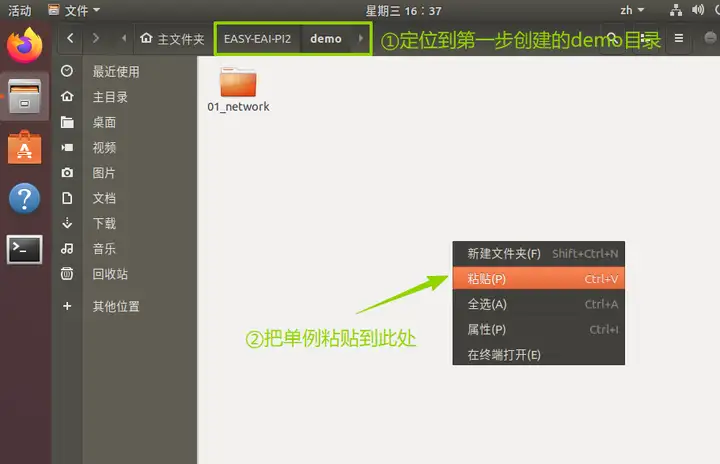Select 音乐 label in the sidebar

(x=104, y=249)
